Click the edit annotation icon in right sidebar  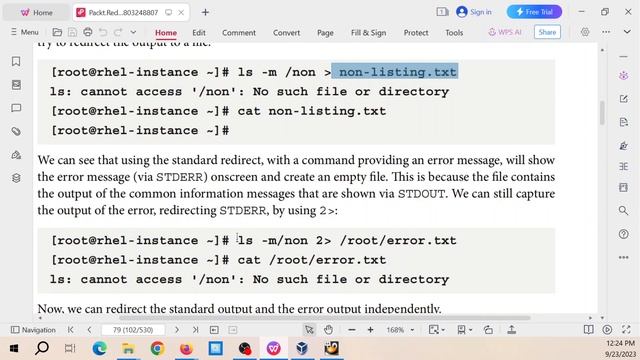623,99
